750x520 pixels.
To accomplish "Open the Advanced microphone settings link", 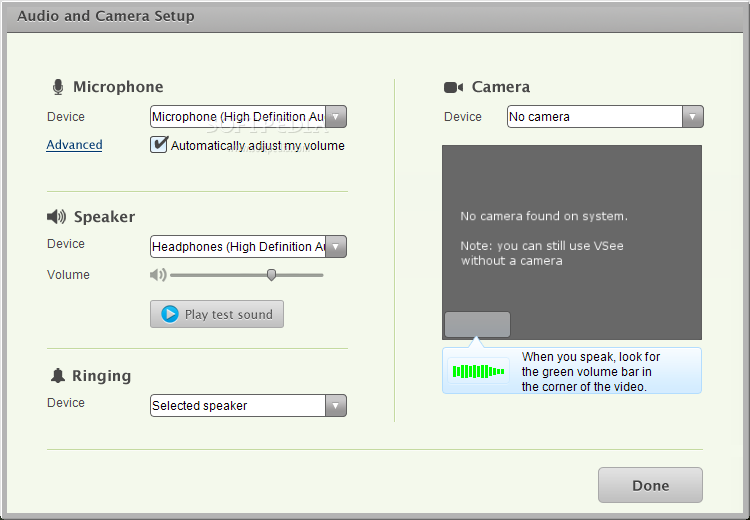I will 74,145.
